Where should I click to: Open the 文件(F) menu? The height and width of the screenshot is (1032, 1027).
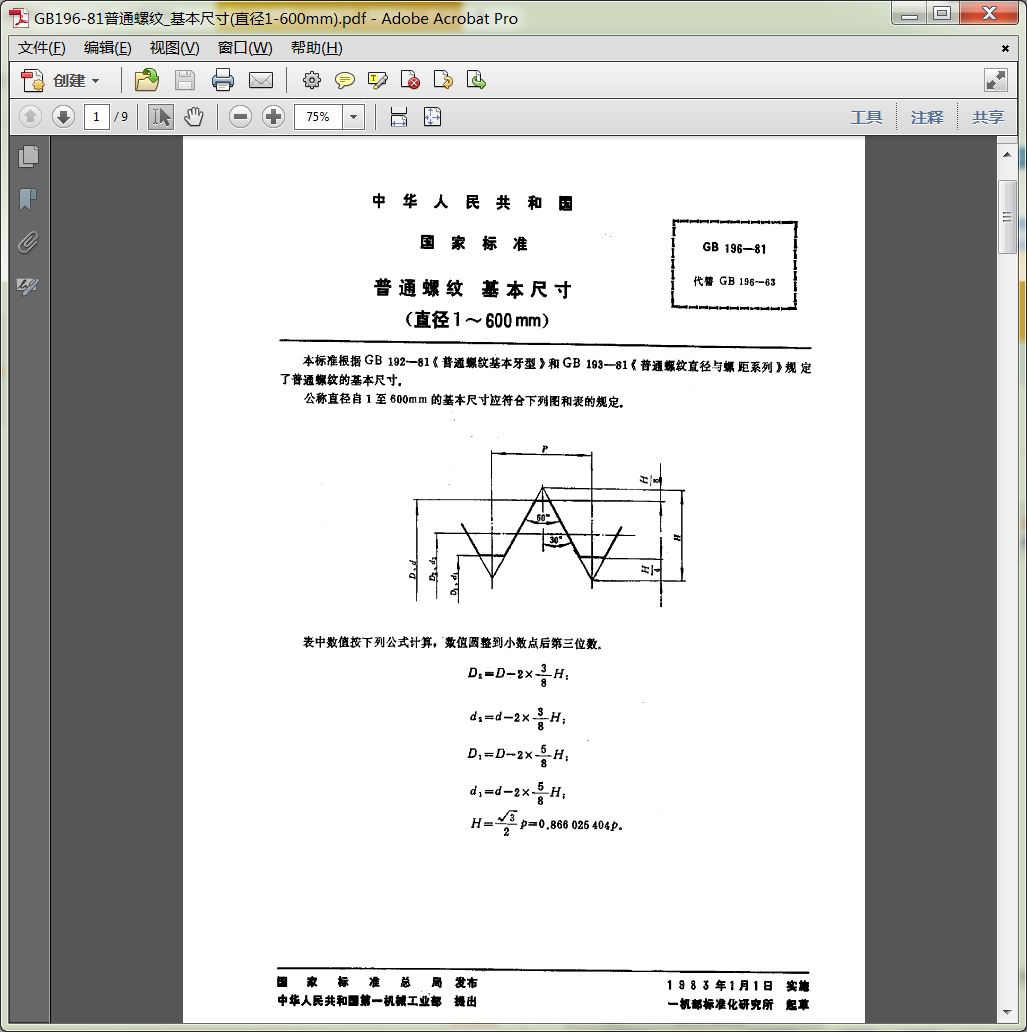click(x=42, y=48)
